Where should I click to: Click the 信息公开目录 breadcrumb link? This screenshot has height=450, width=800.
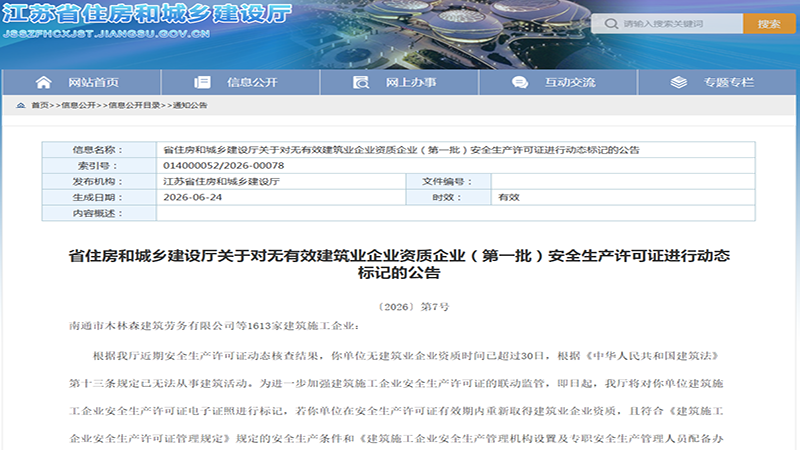point(134,105)
